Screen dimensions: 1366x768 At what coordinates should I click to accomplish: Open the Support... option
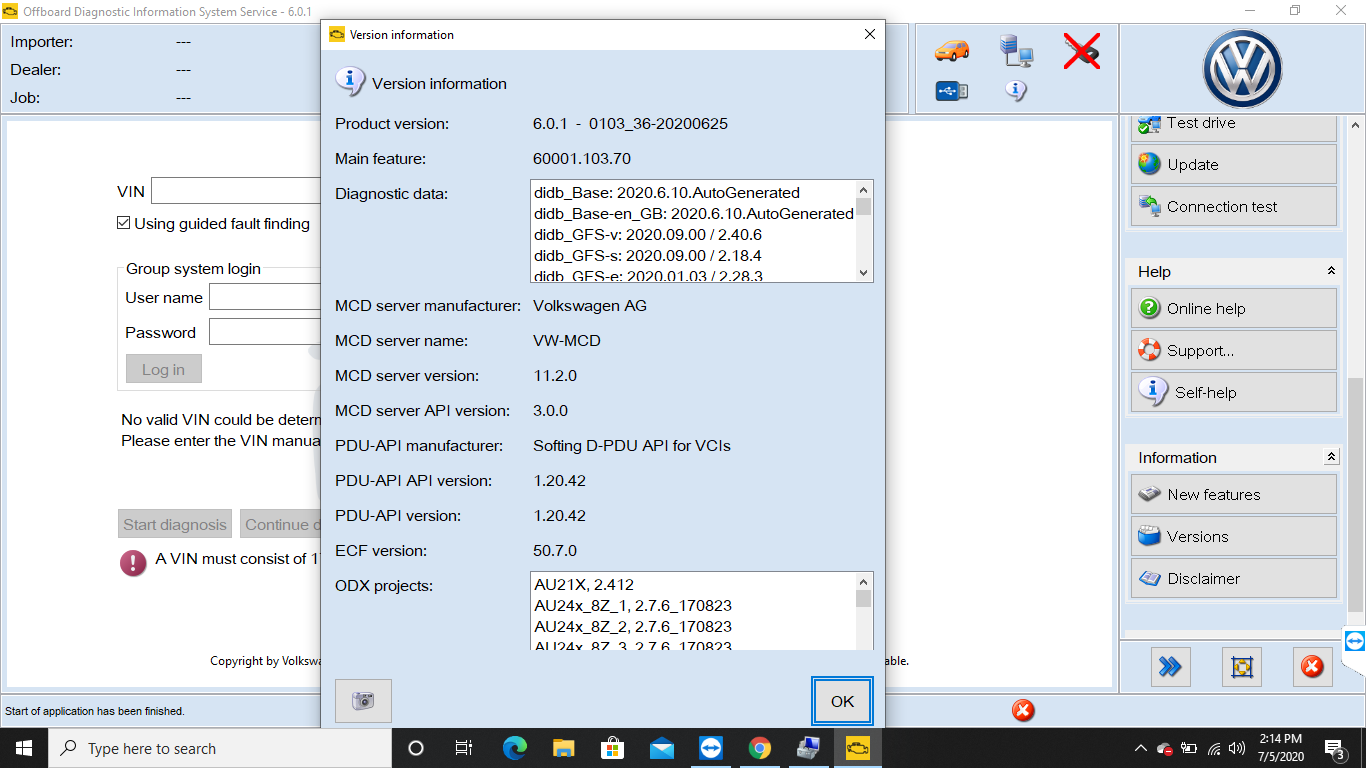(x=1234, y=350)
